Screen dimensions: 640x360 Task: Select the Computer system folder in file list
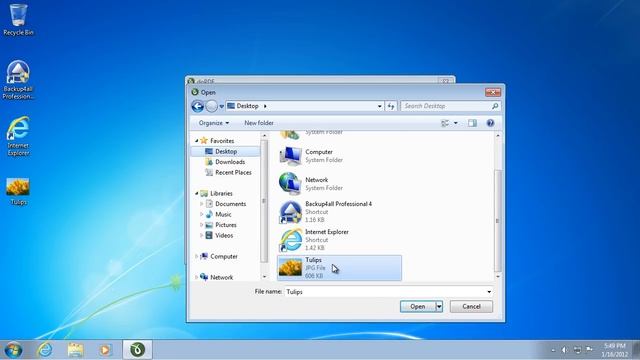click(339, 156)
